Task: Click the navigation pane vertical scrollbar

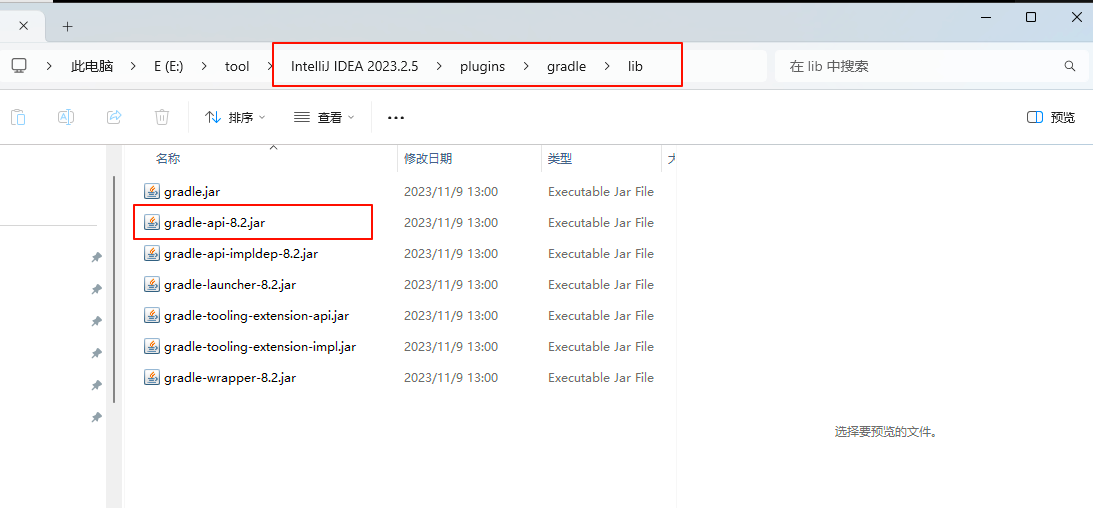Action: click(x=114, y=289)
